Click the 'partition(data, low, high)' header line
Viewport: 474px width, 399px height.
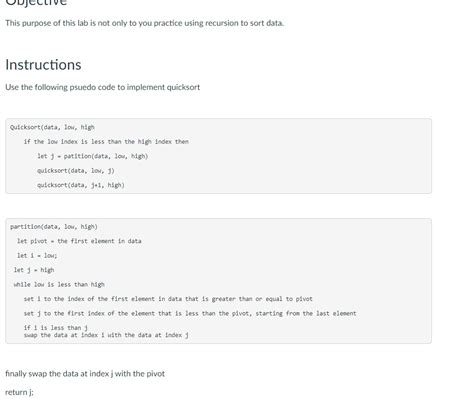54,227
